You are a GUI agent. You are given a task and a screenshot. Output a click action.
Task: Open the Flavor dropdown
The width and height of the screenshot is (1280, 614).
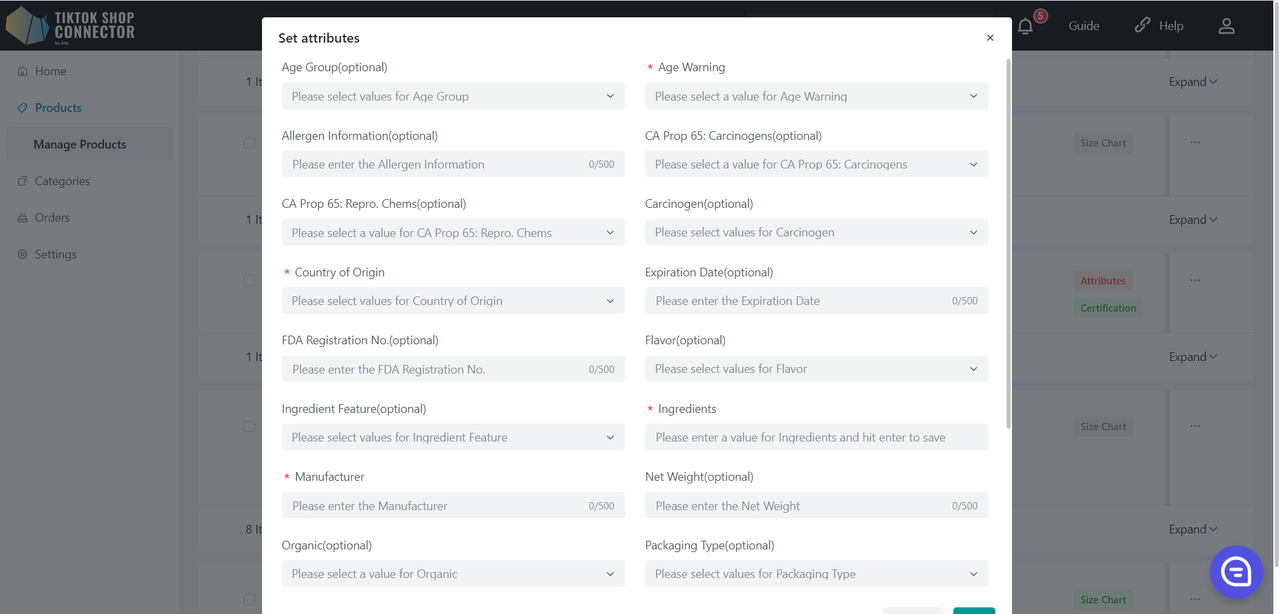(817, 369)
